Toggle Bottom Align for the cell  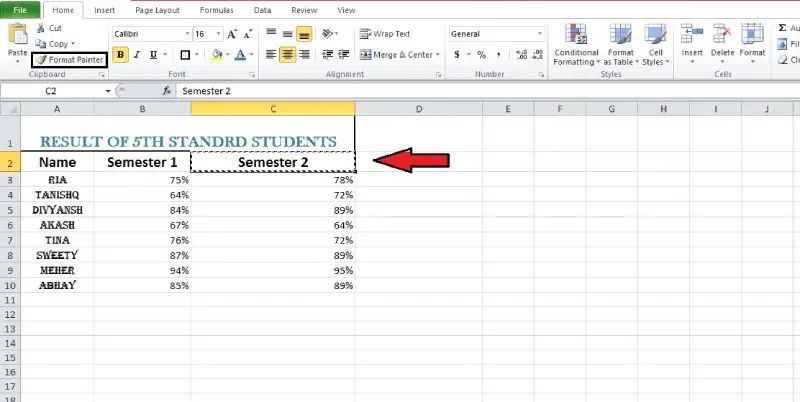pos(304,34)
